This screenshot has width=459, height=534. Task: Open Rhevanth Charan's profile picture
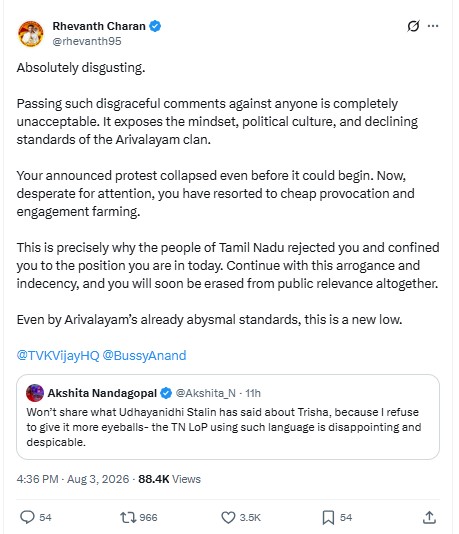[x=31, y=33]
